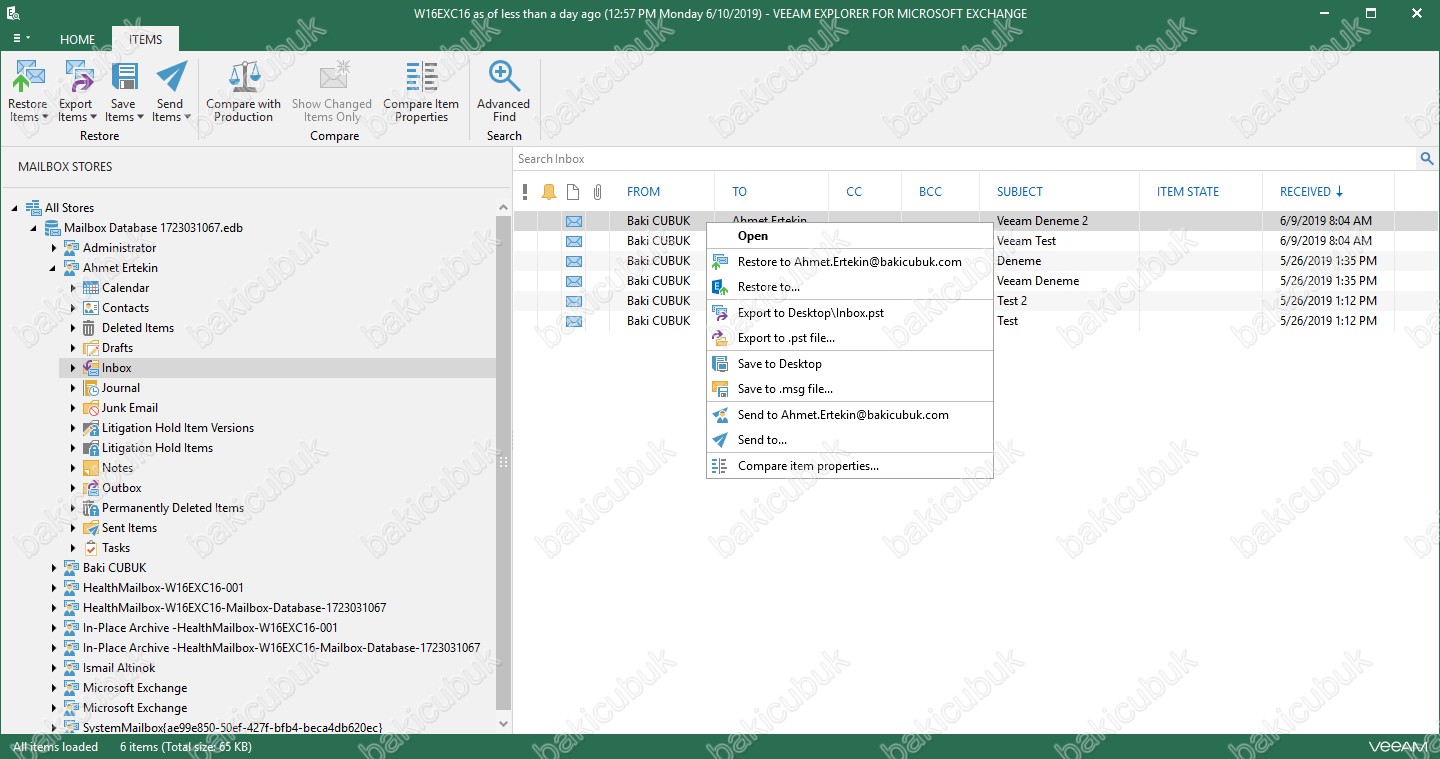Choose Export to Desktop\Inbox.pst
Viewport: 1440px width, 759px height.
[x=849, y=313]
